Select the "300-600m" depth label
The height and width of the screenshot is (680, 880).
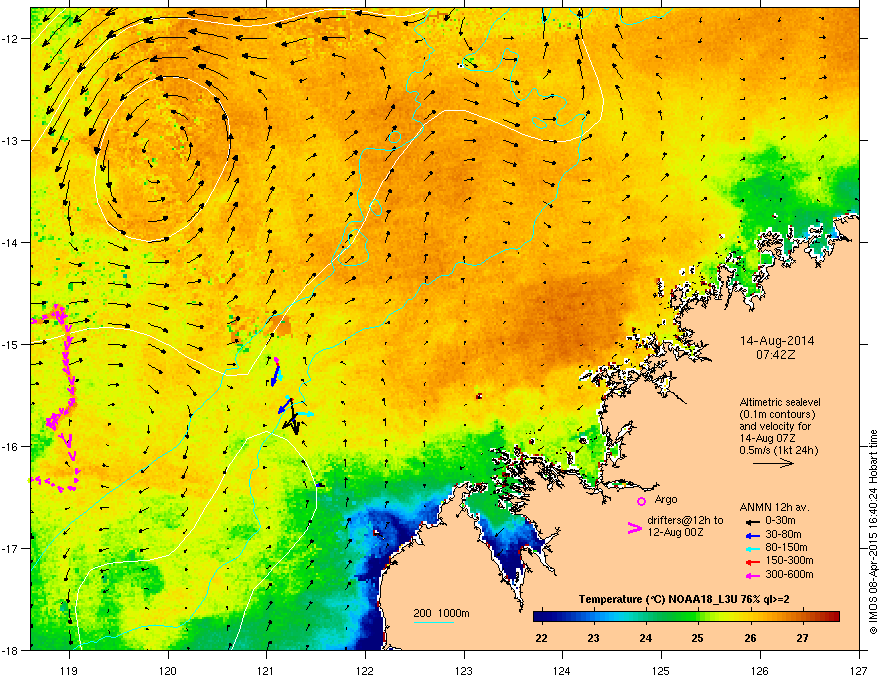790,574
